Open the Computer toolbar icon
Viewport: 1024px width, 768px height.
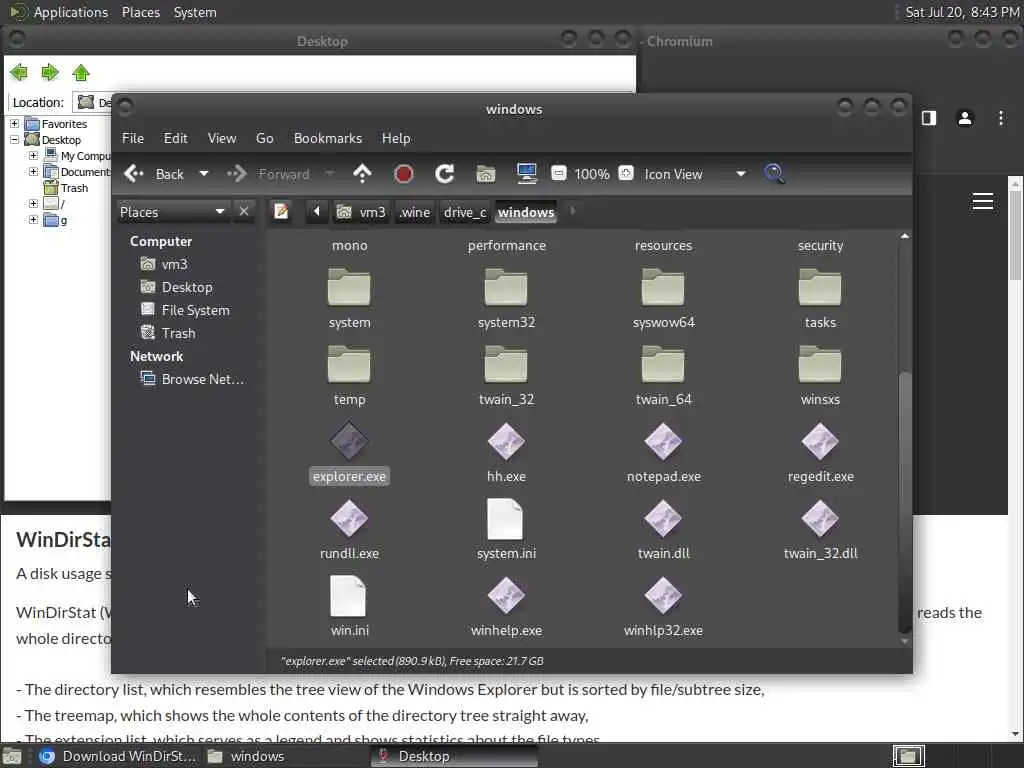tap(526, 174)
